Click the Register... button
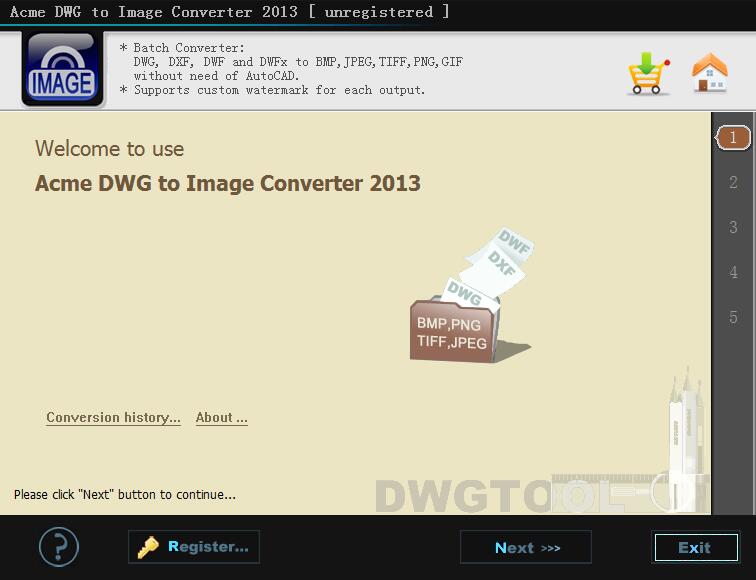The height and width of the screenshot is (580, 756). [x=194, y=547]
